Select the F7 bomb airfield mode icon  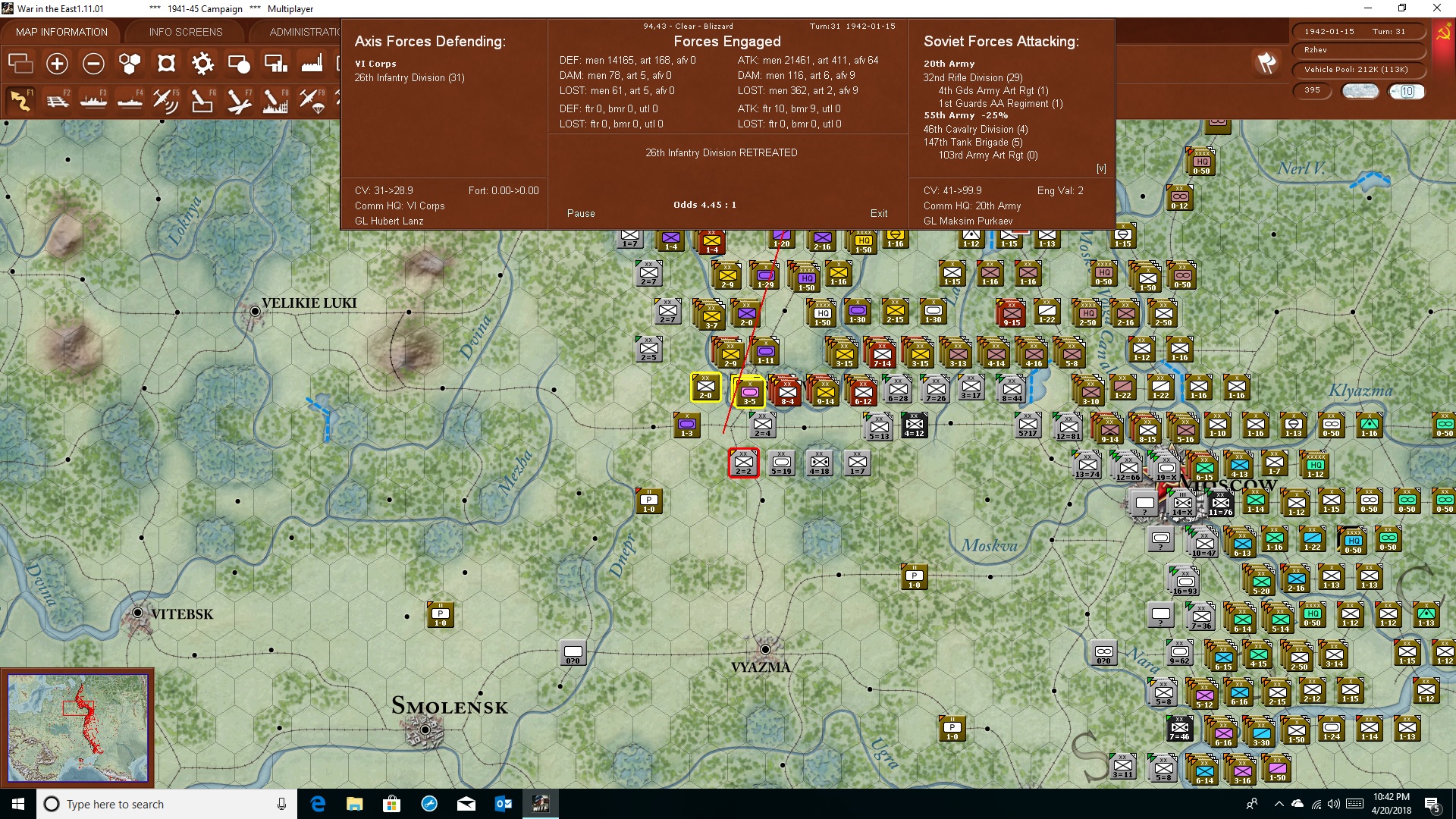coord(239,100)
